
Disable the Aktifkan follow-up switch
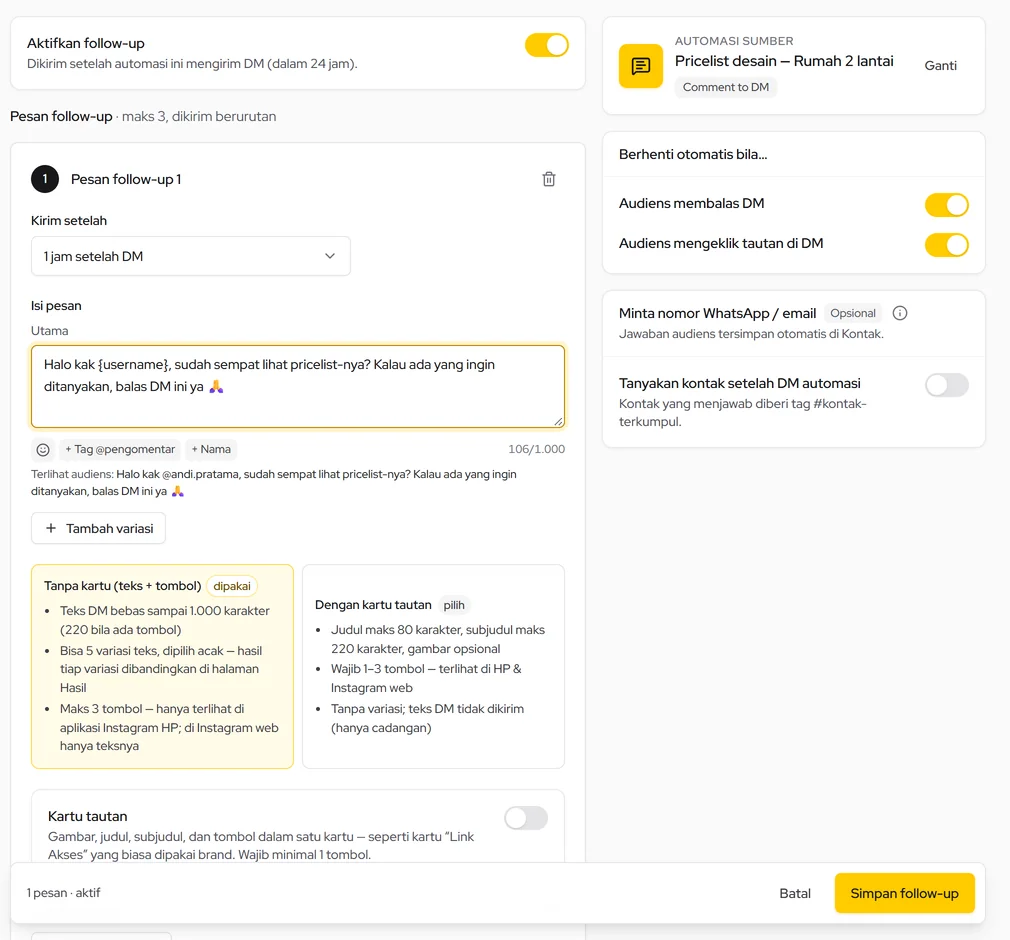[547, 45]
